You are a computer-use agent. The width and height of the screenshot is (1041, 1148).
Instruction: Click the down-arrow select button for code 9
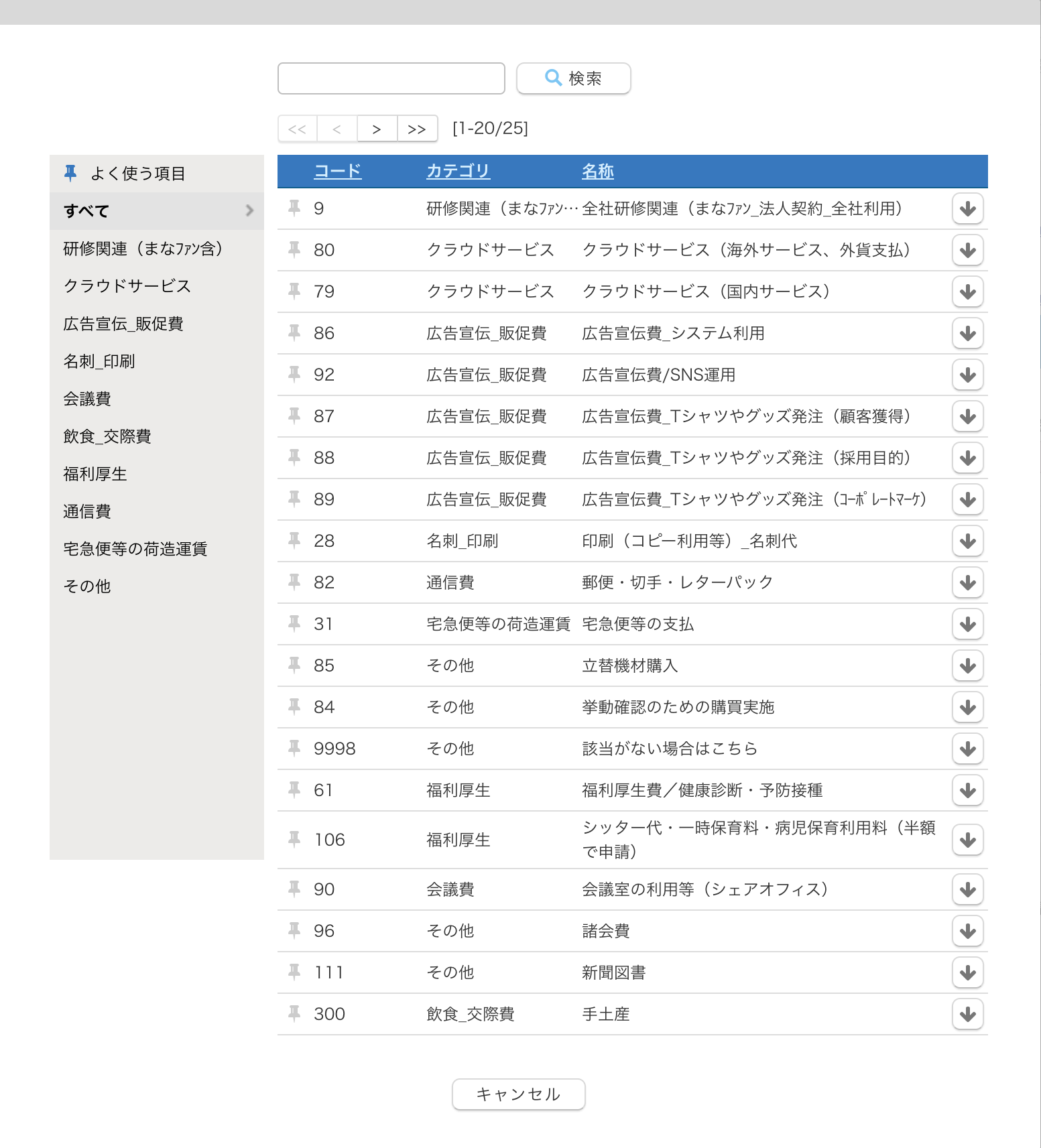tap(967, 208)
